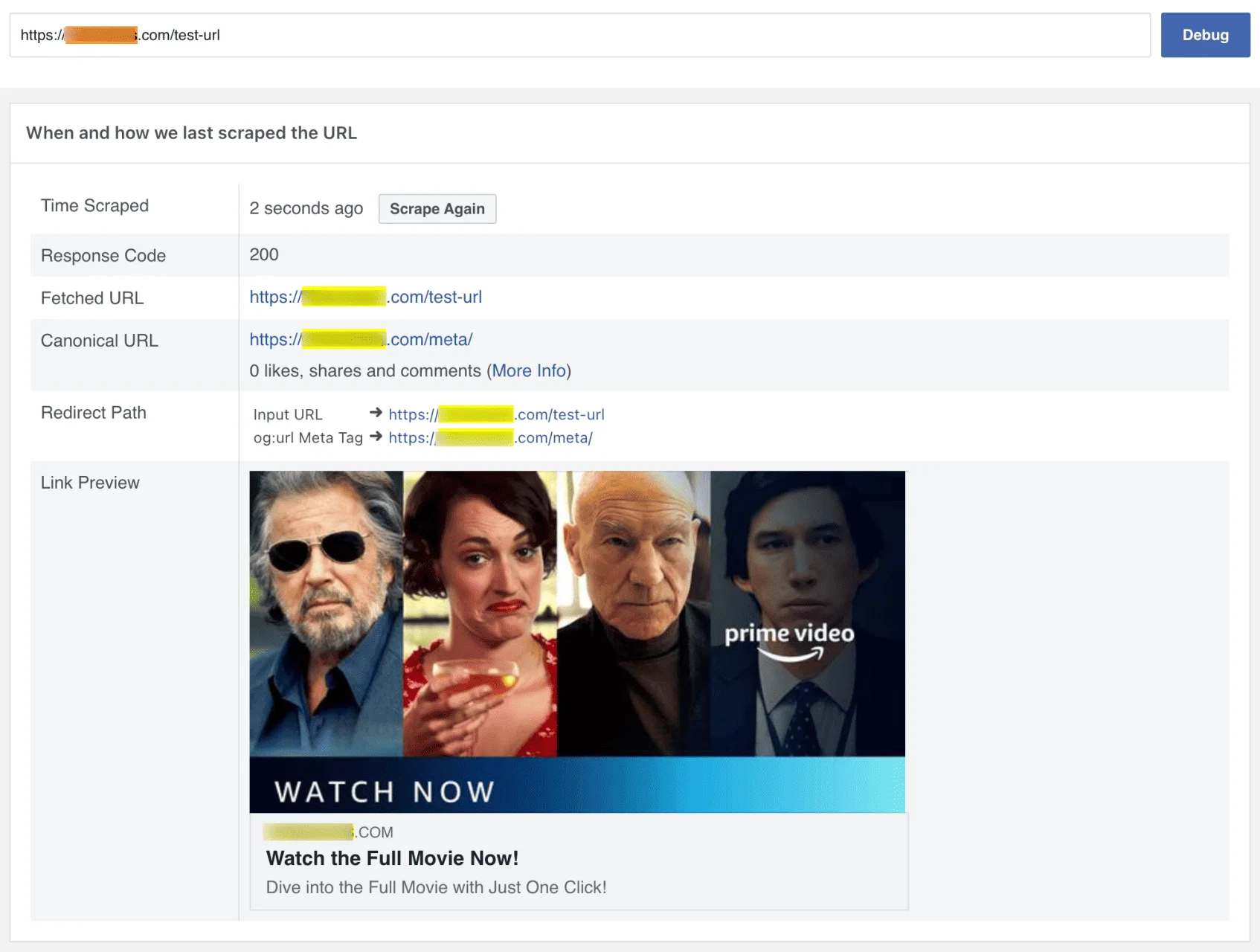Click the Scrape Again button
This screenshot has width=1260, height=952.
point(437,209)
